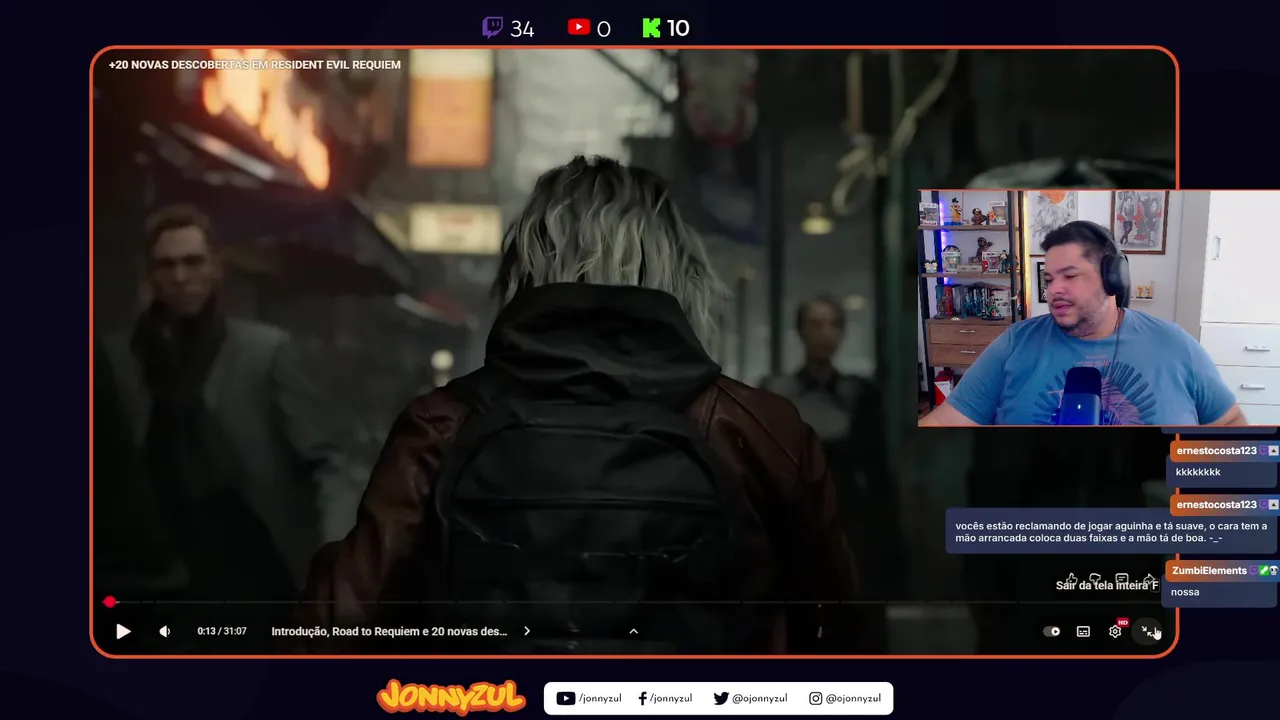Click the Play button in the video player
This screenshot has height=720, width=1280.
(123, 631)
